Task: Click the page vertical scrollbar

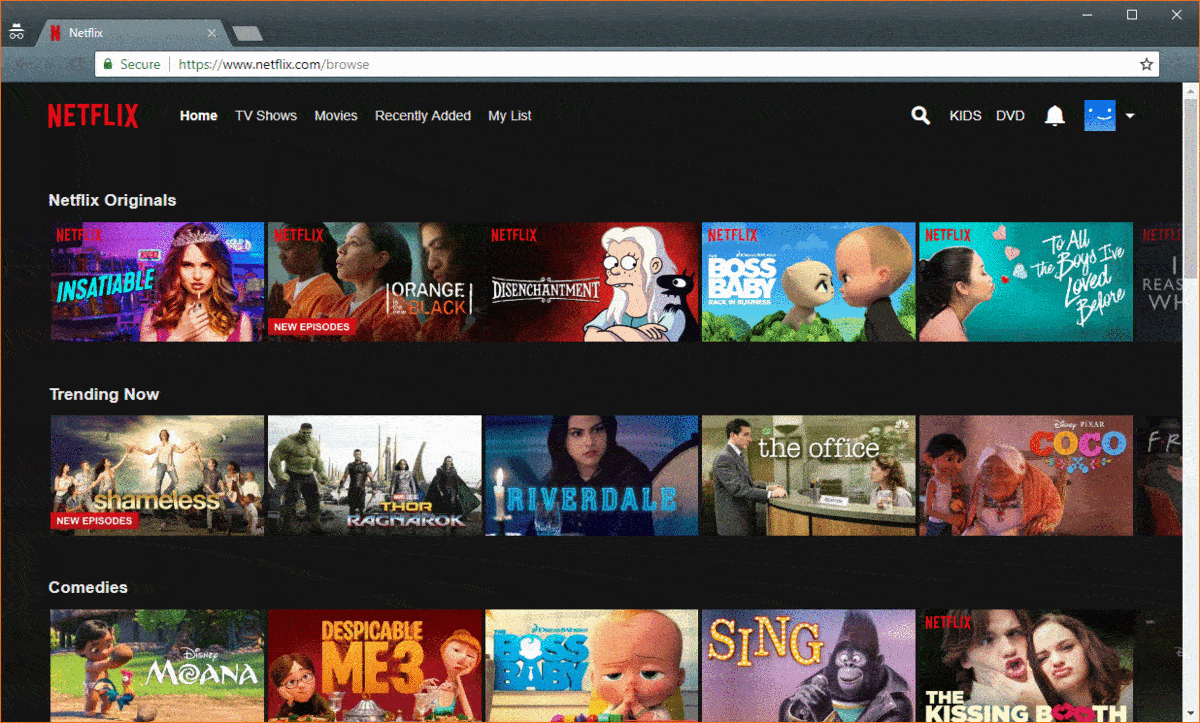Action: click(1190, 403)
